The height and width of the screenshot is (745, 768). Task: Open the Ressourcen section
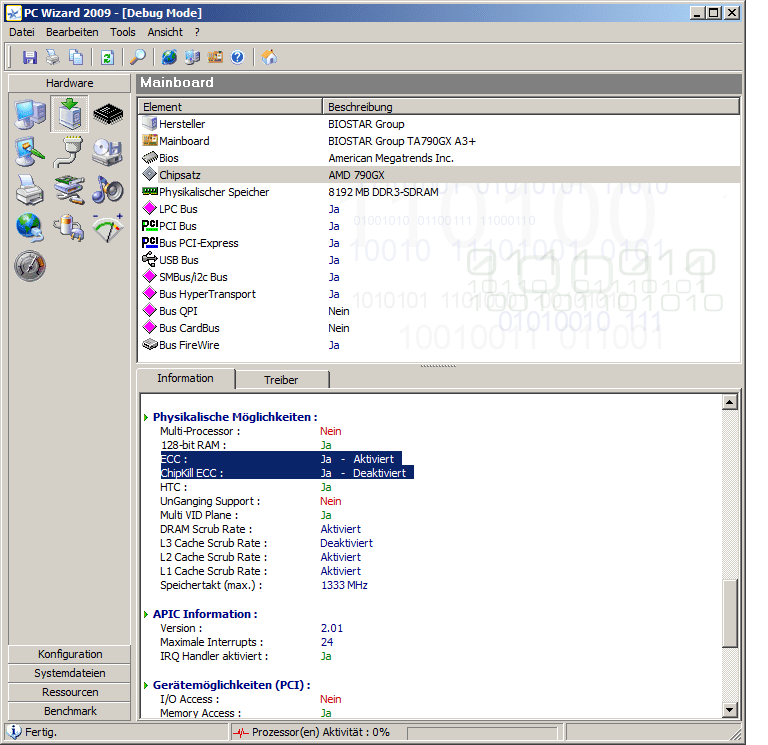click(70, 692)
